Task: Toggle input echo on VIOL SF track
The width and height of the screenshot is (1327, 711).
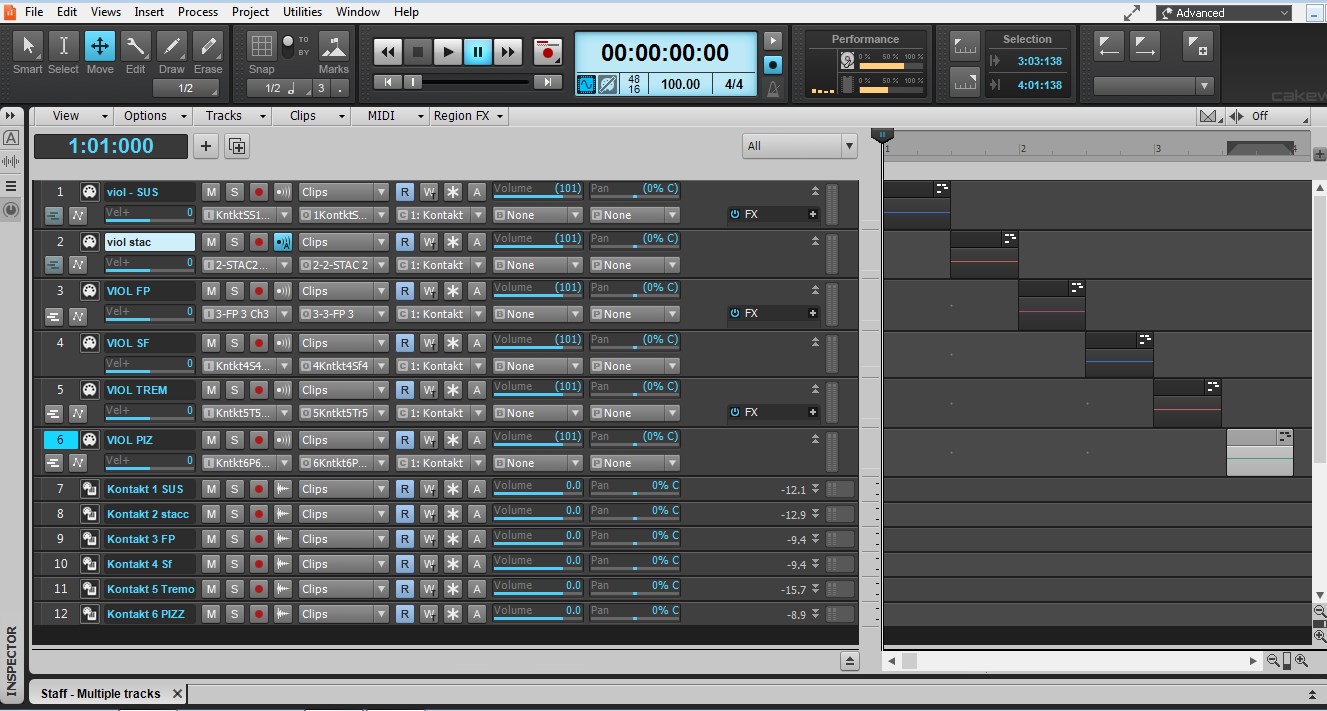Action: 283,343
